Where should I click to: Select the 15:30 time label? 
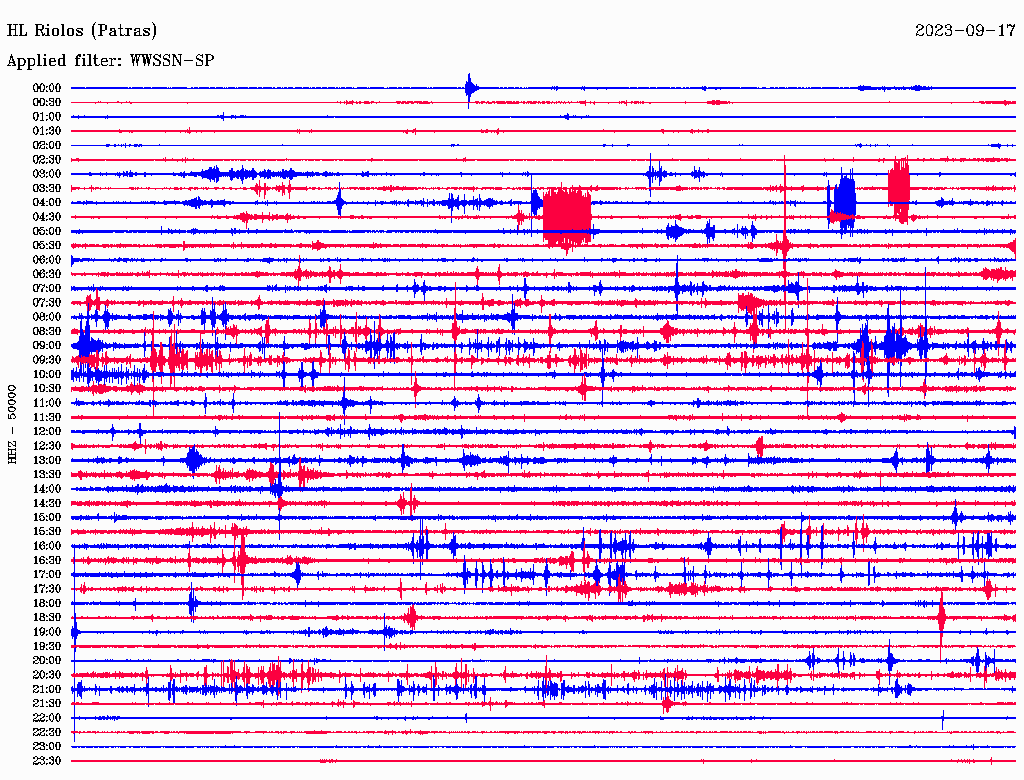[x=47, y=532]
